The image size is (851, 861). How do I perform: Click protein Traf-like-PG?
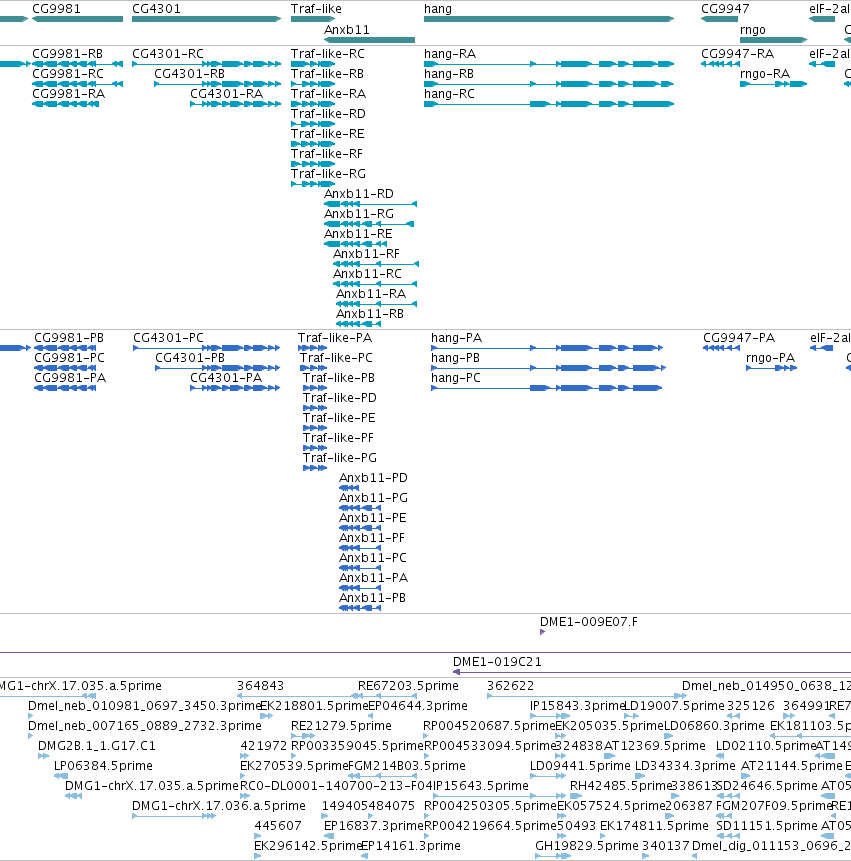click(x=315, y=468)
